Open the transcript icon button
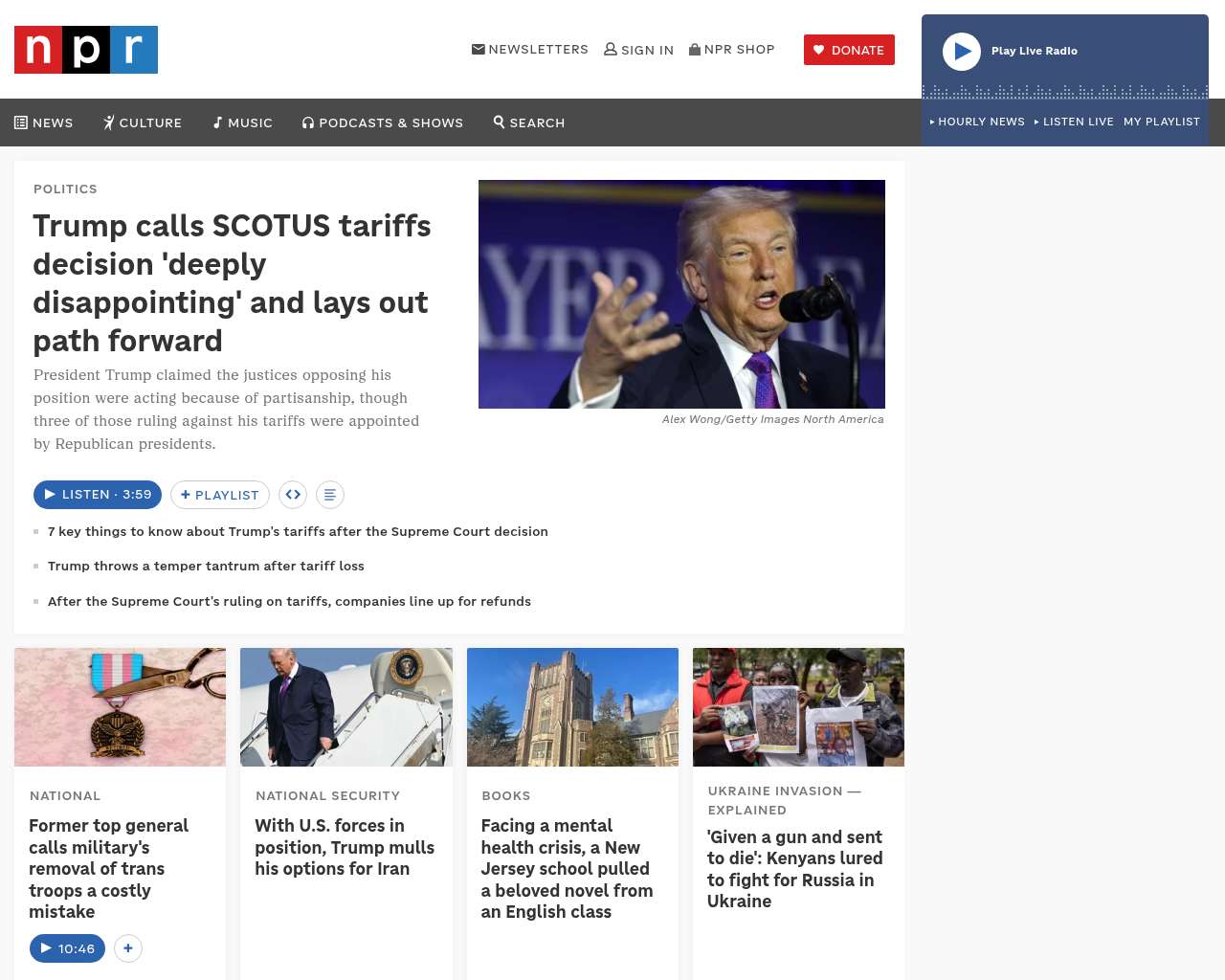 click(x=329, y=495)
